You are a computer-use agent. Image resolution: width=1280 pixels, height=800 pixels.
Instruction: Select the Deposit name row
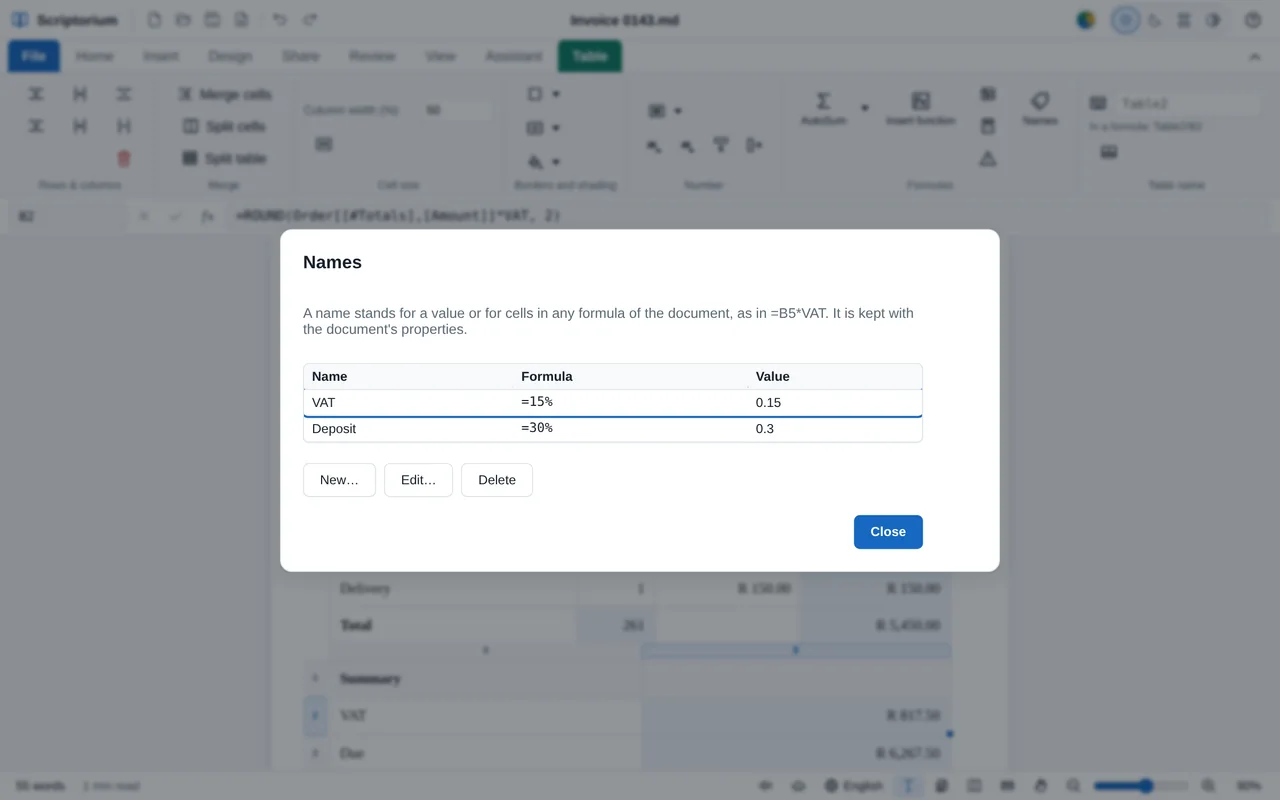(x=612, y=429)
